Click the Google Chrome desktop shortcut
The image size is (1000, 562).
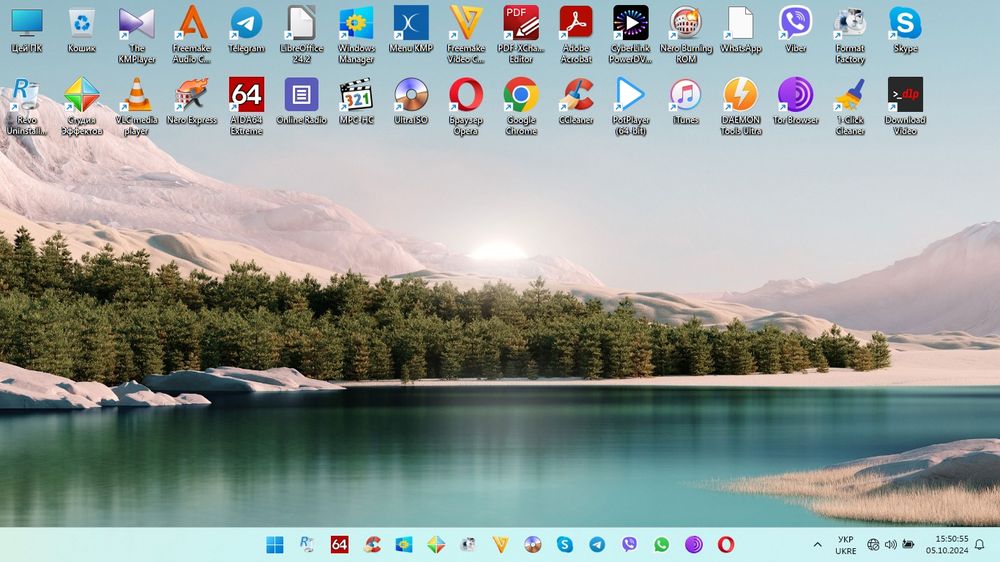coord(520,107)
